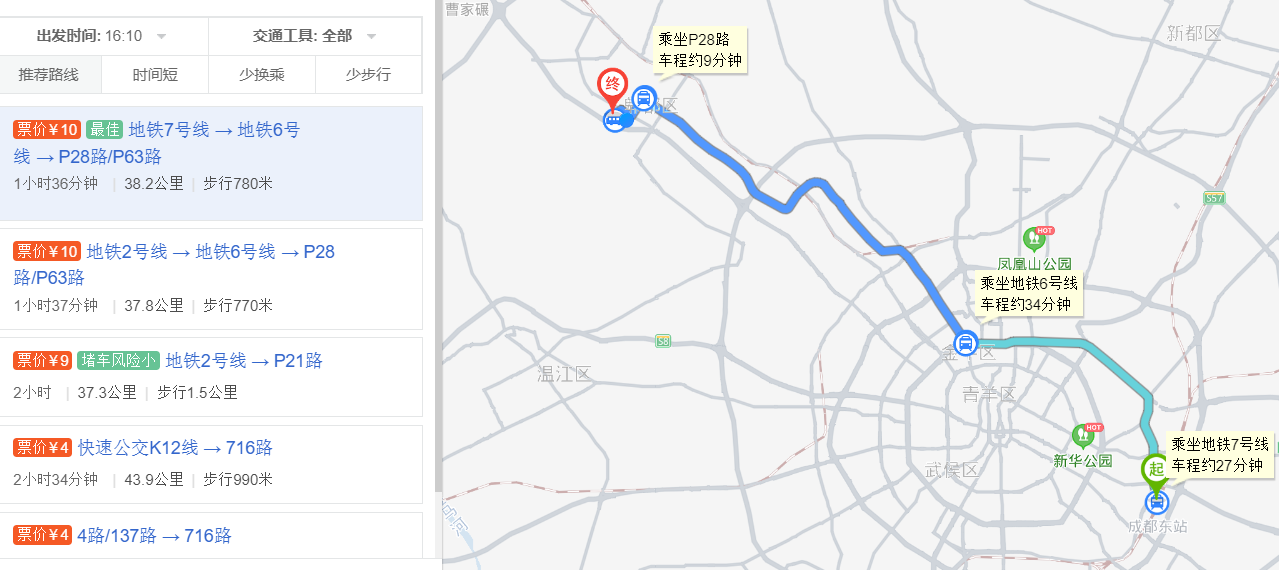Select route 地铁2号线 → 地铁6号线 → P28路
This screenshot has height=570, width=1279.
(x=211, y=279)
